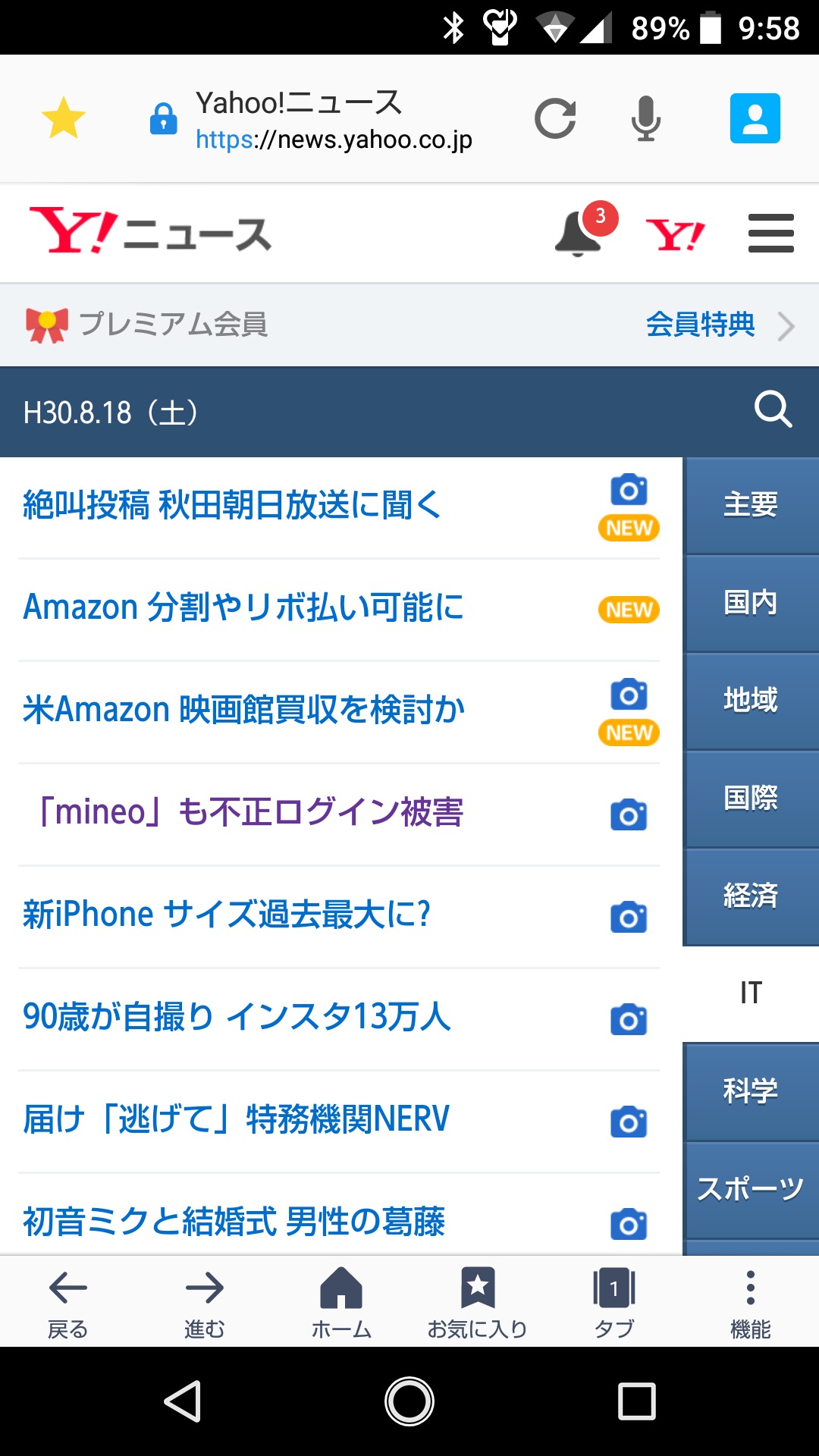Expand 会員特典 chevron arrow
819x1456 pixels.
pyautogui.click(x=786, y=326)
